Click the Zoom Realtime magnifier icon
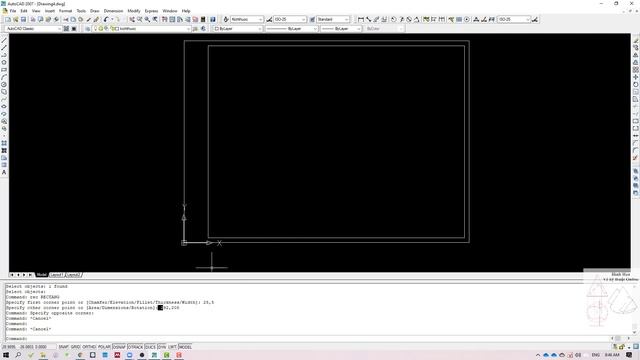Image resolution: width=640 pixels, height=360 pixels. [x=140, y=19]
